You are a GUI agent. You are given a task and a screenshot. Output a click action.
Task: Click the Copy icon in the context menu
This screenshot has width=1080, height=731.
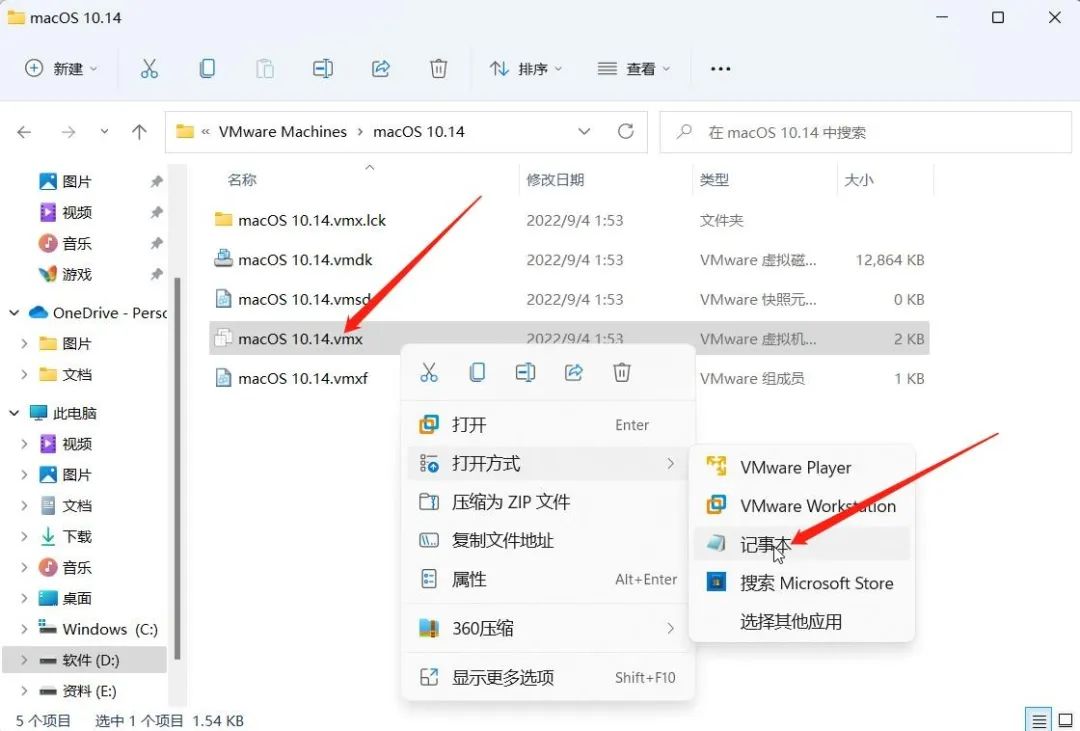[477, 373]
